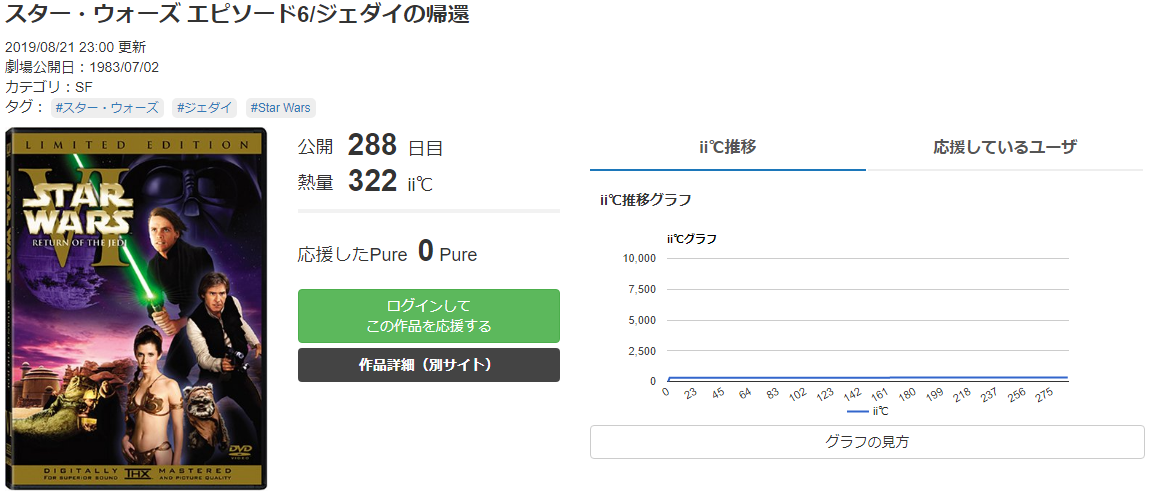Click the ii℃グラフ chart title
This screenshot has height=499, width=1158.
point(691,238)
